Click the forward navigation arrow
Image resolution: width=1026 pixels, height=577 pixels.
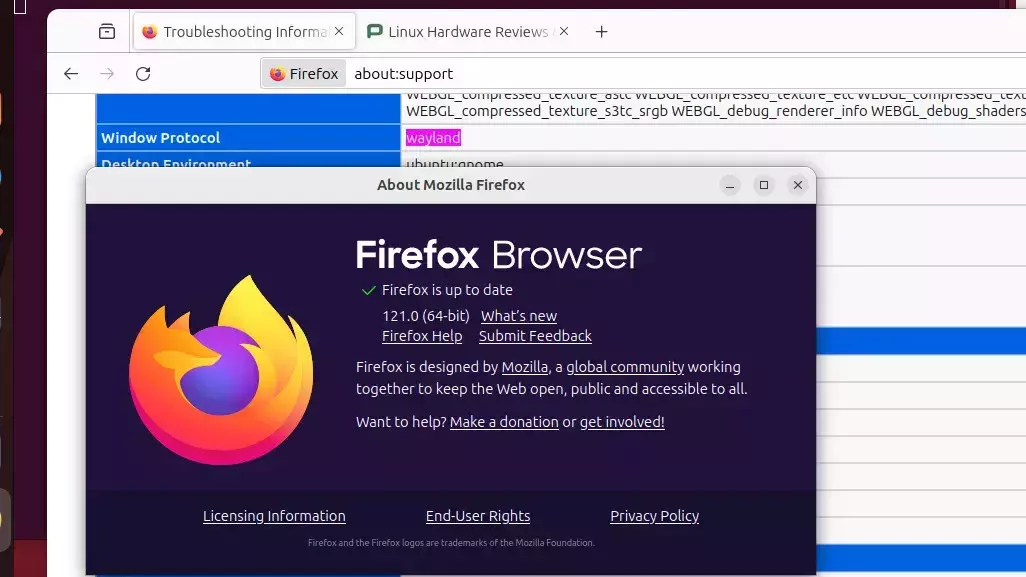pos(107,74)
